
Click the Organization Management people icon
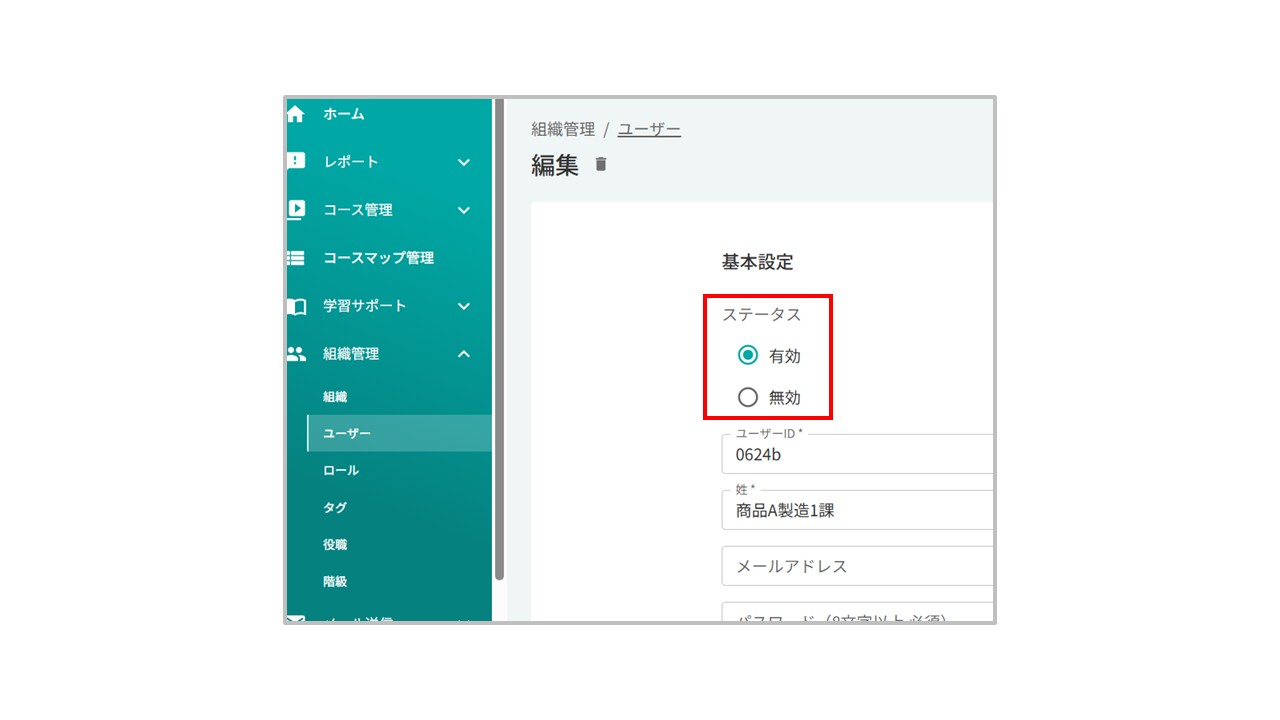[x=296, y=354]
